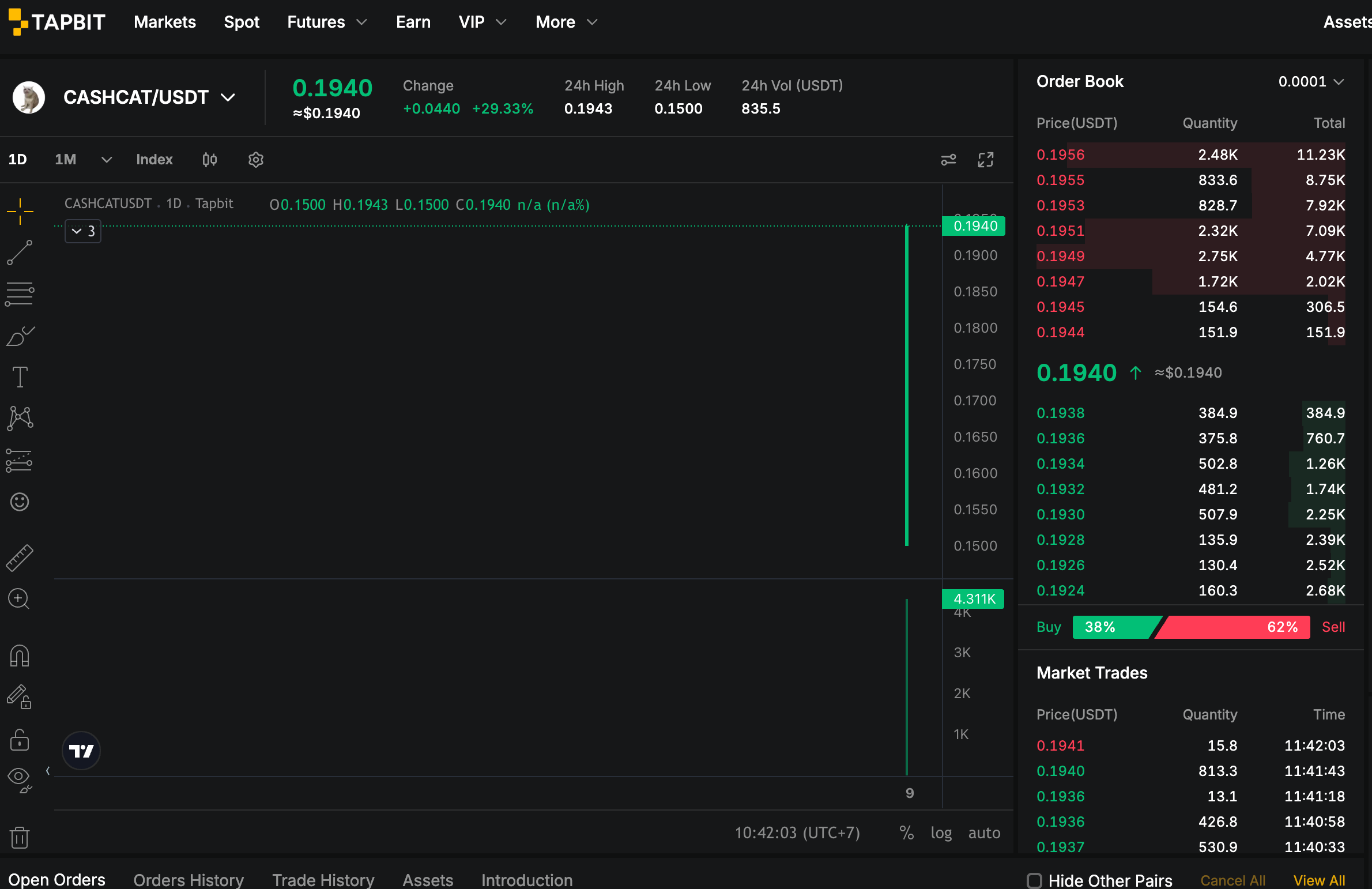
Task: Open chart indicator settings sliders icon
Action: click(x=948, y=160)
